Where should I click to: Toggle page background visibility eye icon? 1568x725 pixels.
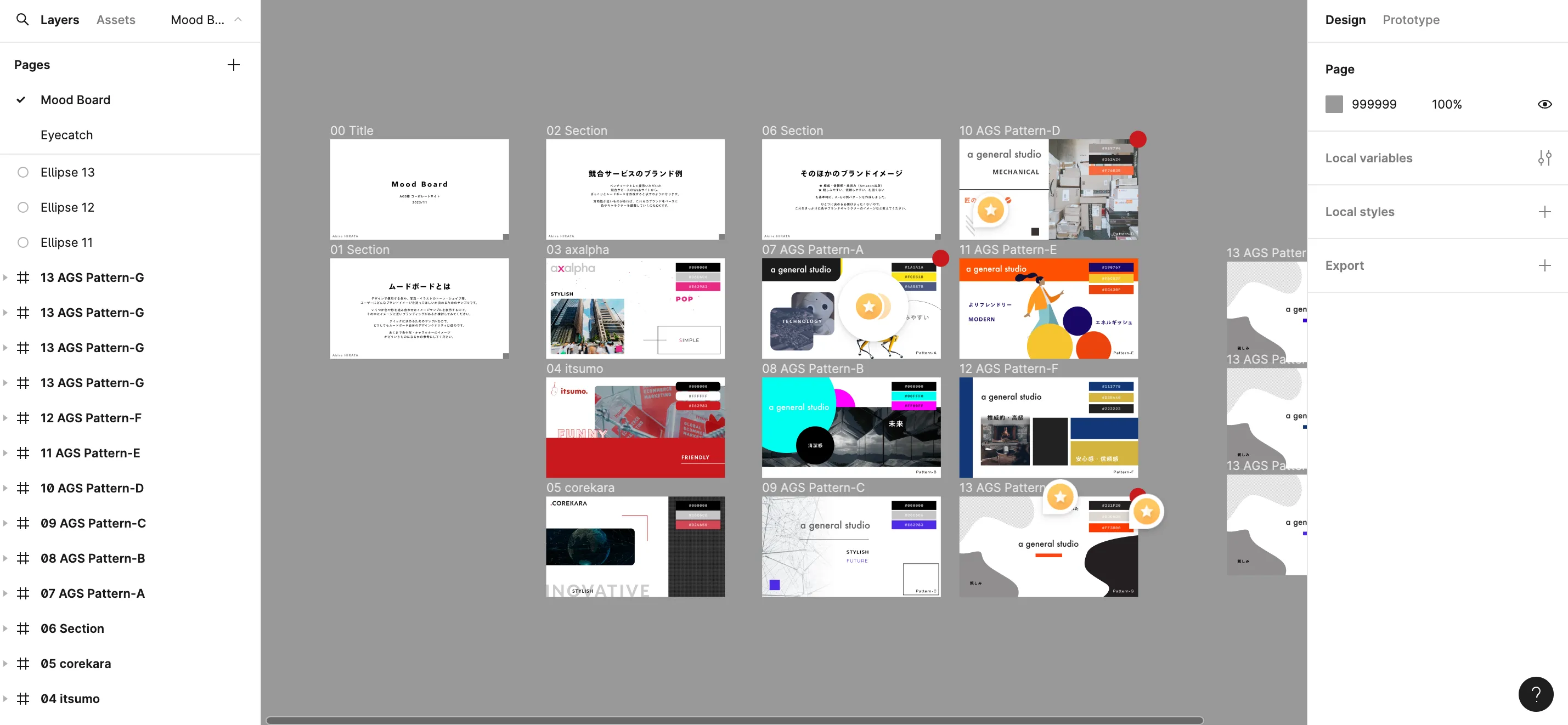tap(1544, 105)
